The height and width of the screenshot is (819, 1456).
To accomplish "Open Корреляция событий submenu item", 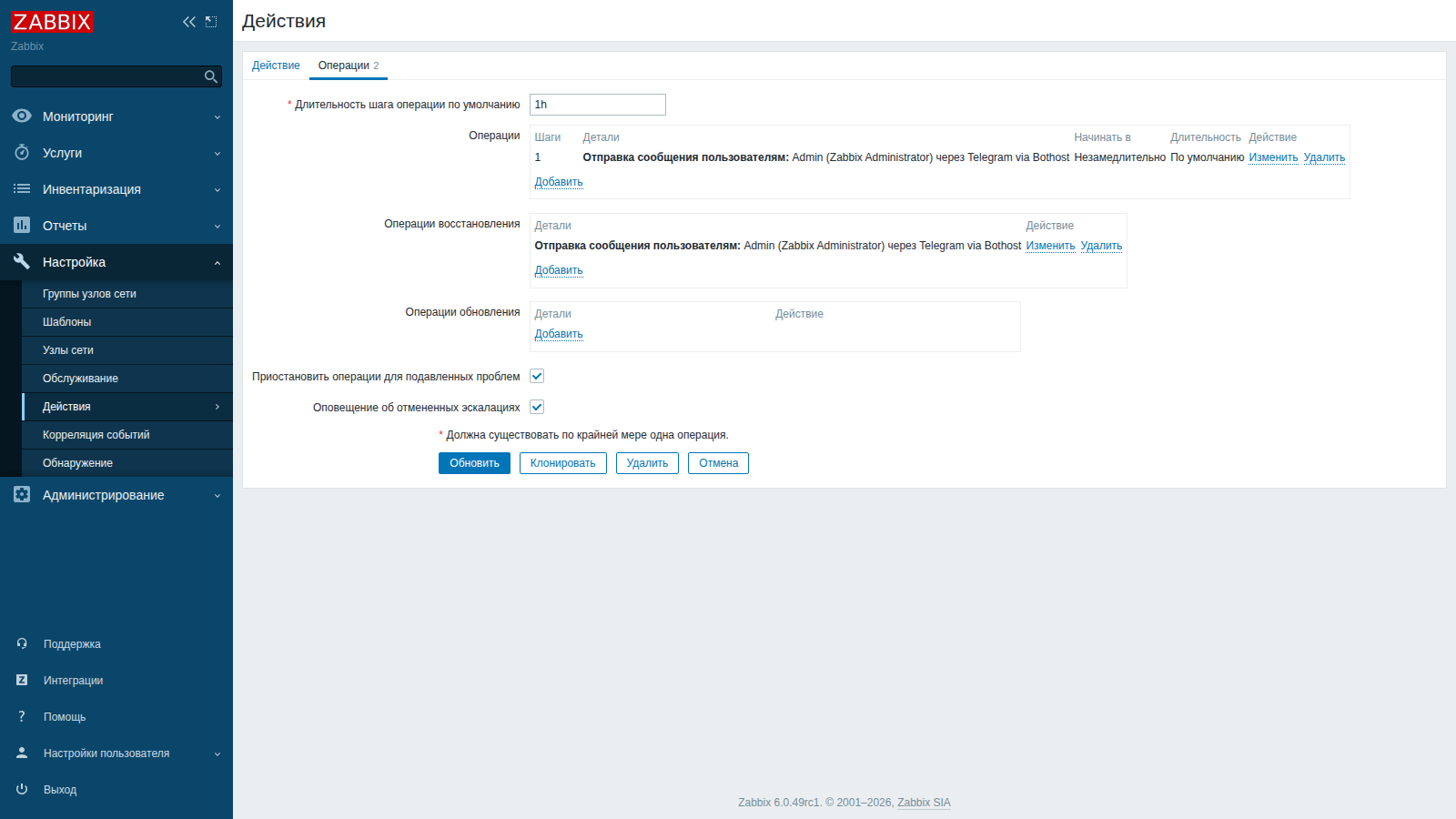I will 127,435.
